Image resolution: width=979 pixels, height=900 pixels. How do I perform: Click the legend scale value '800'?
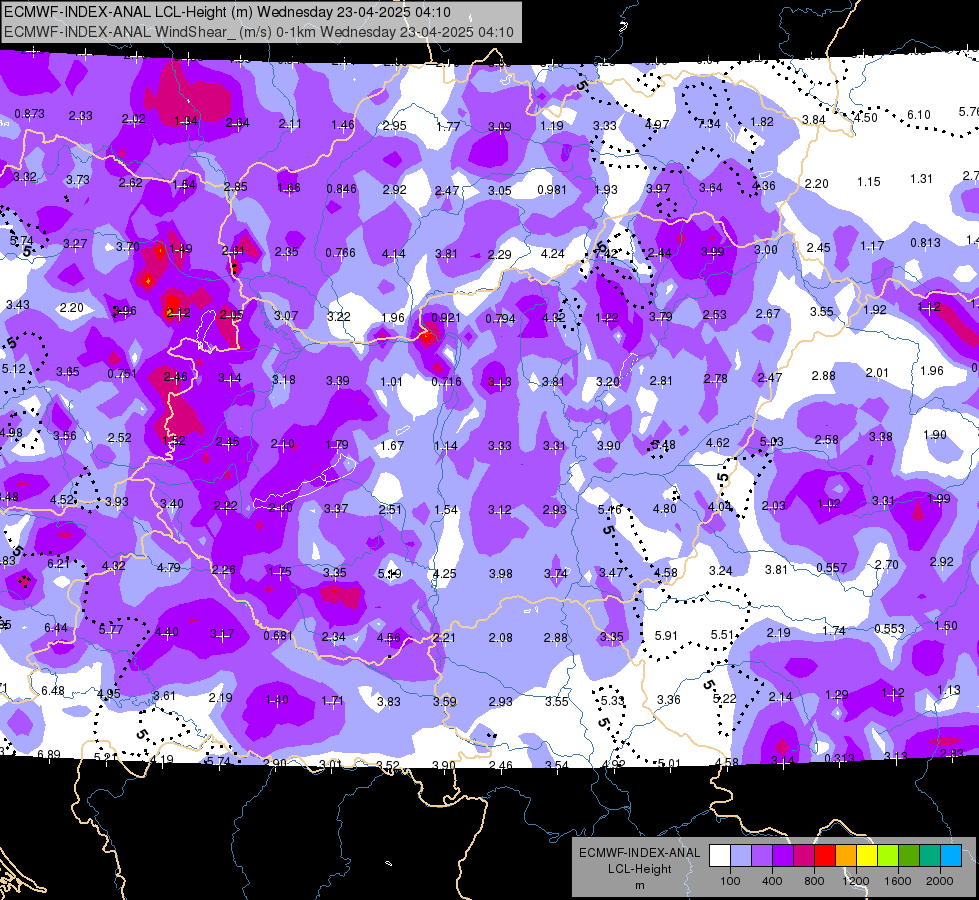click(x=814, y=881)
